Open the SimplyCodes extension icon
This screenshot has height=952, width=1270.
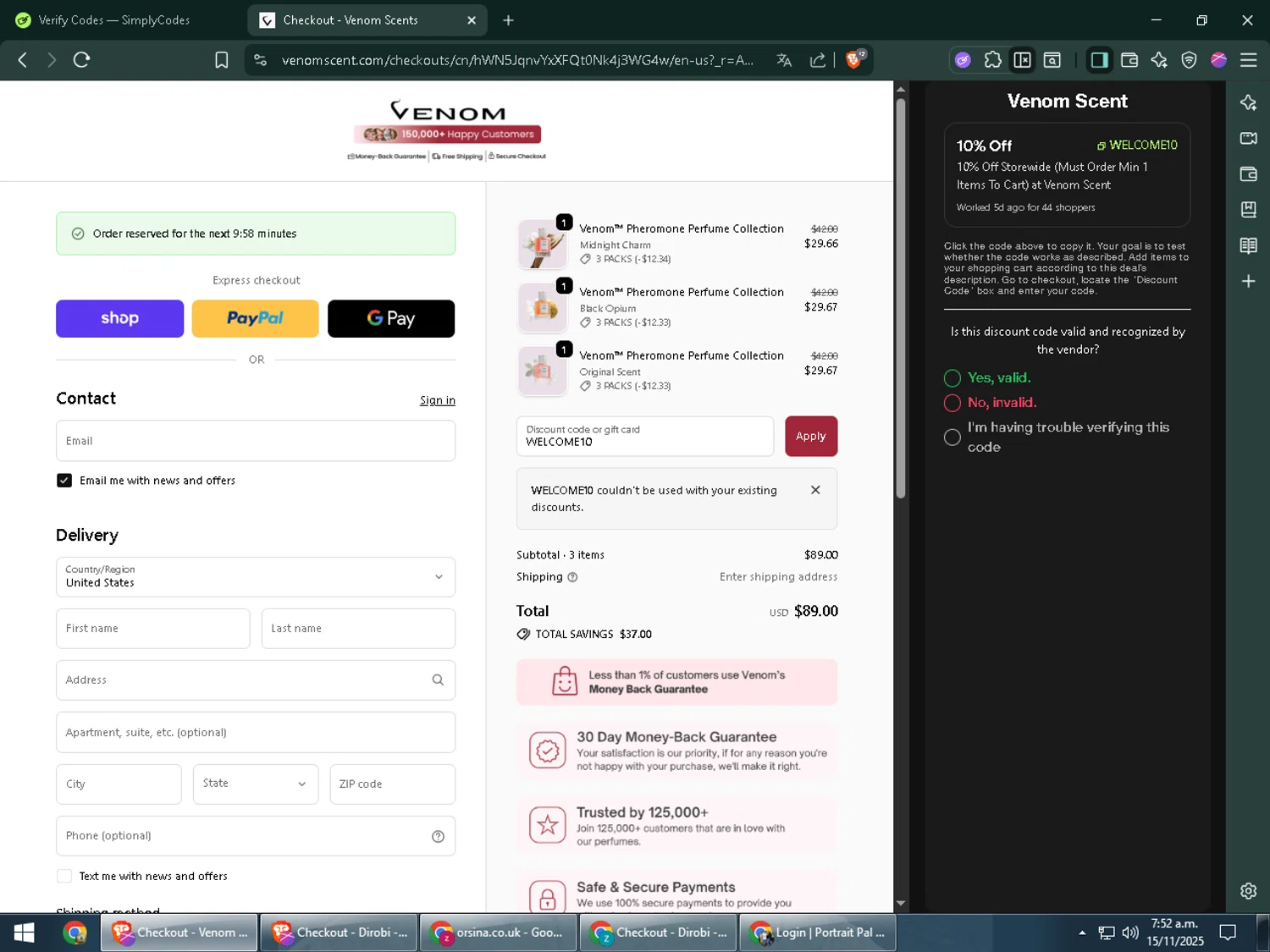tap(963, 60)
